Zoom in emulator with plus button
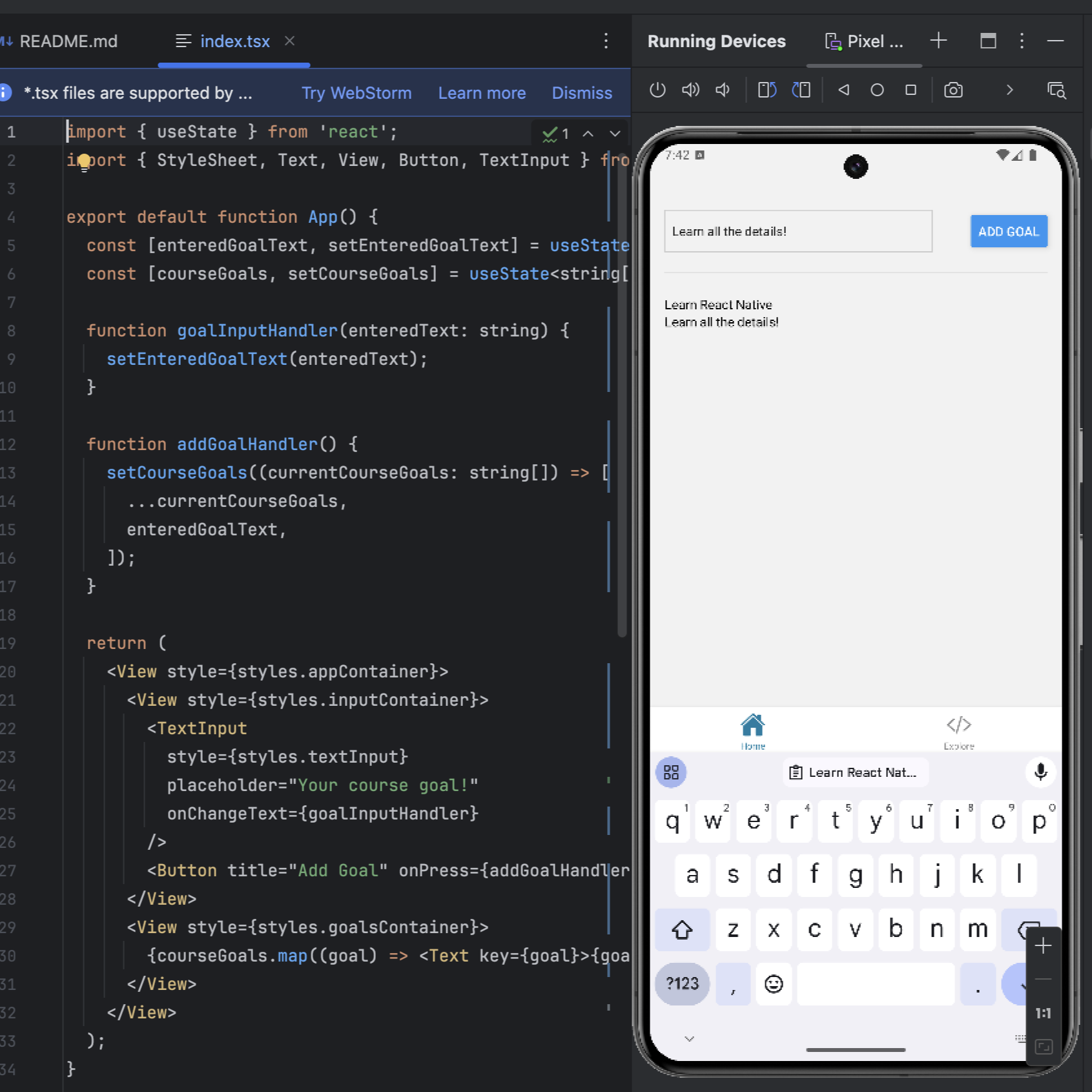Viewport: 1092px width, 1092px height. coord(1043,947)
